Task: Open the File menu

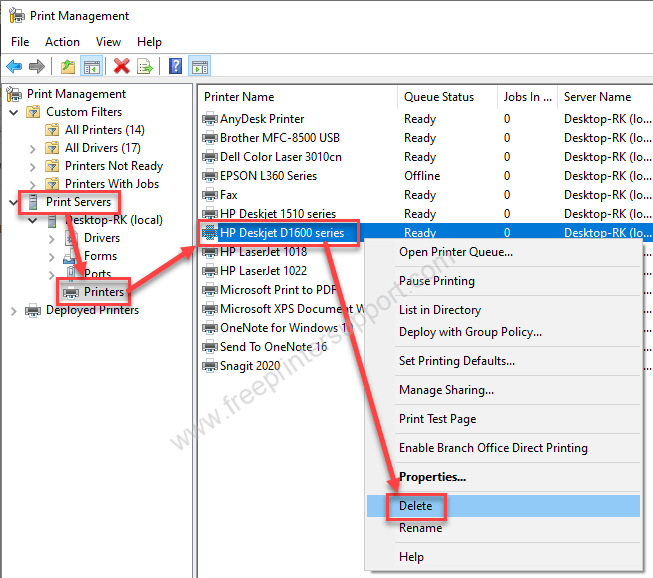Action: pos(20,42)
